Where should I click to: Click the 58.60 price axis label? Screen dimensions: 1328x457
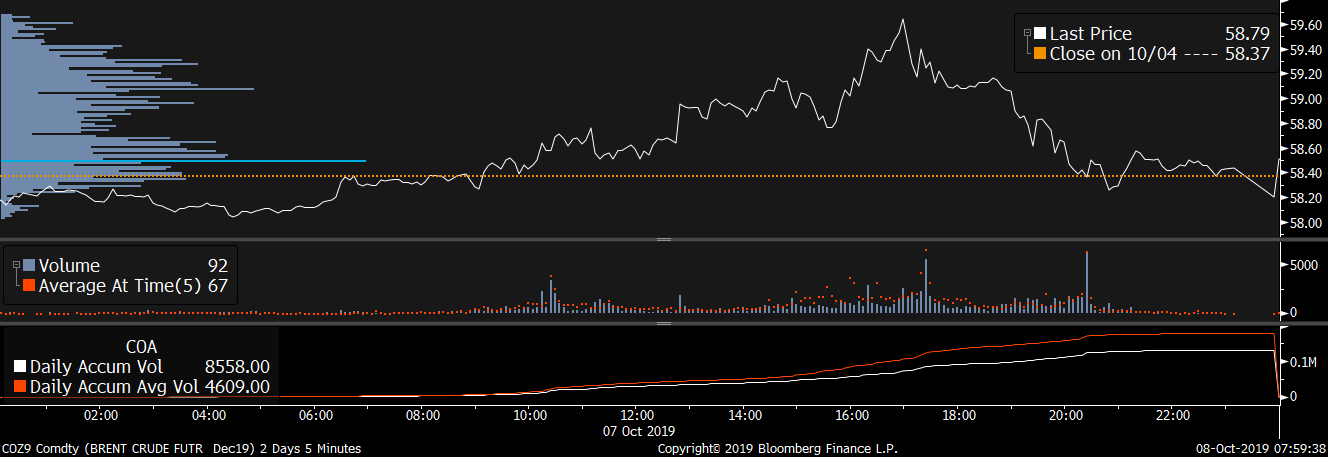pos(1304,149)
